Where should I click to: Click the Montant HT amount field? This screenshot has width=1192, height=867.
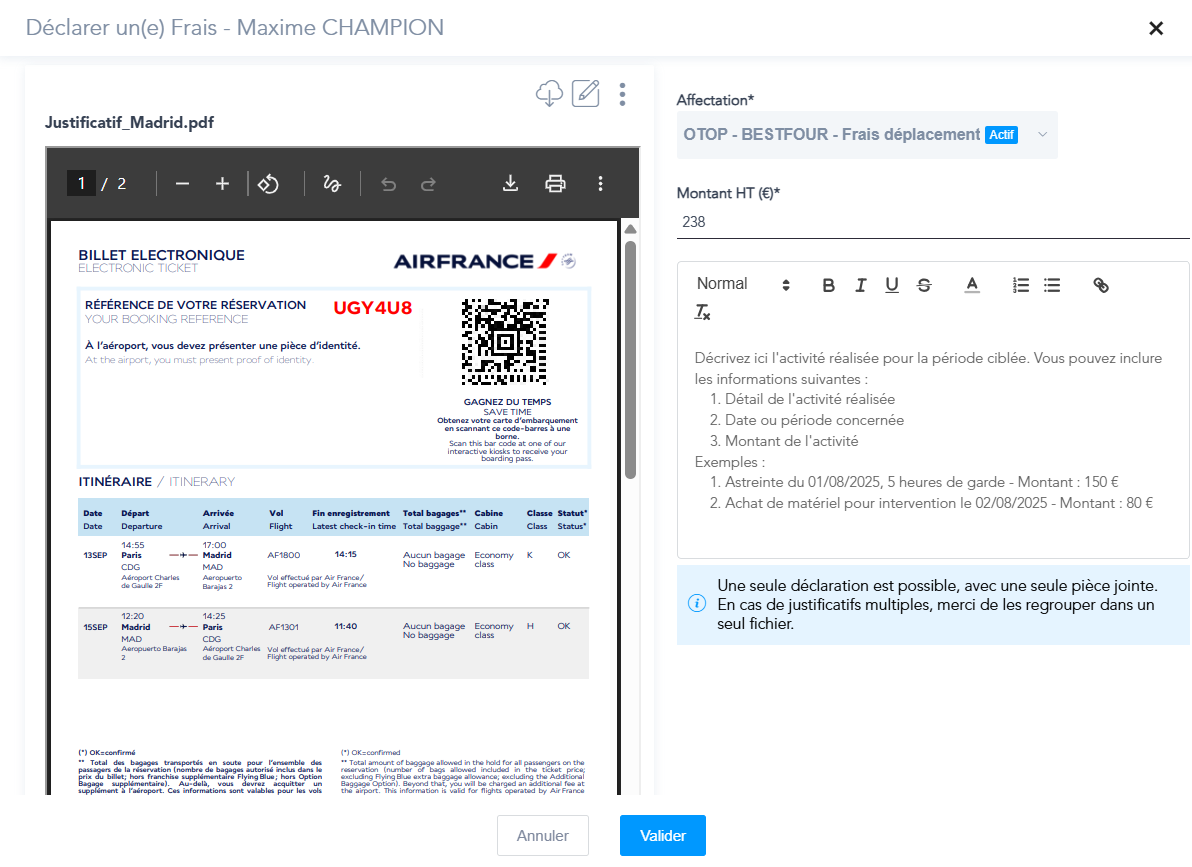932,222
